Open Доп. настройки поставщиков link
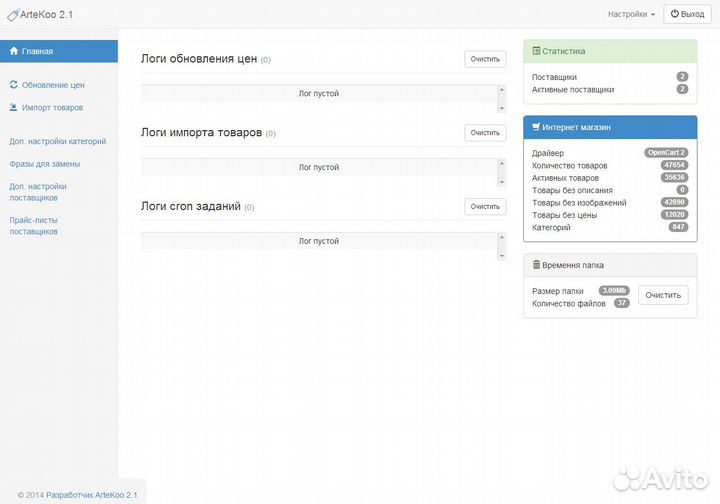The width and height of the screenshot is (720, 504). [x=38, y=192]
